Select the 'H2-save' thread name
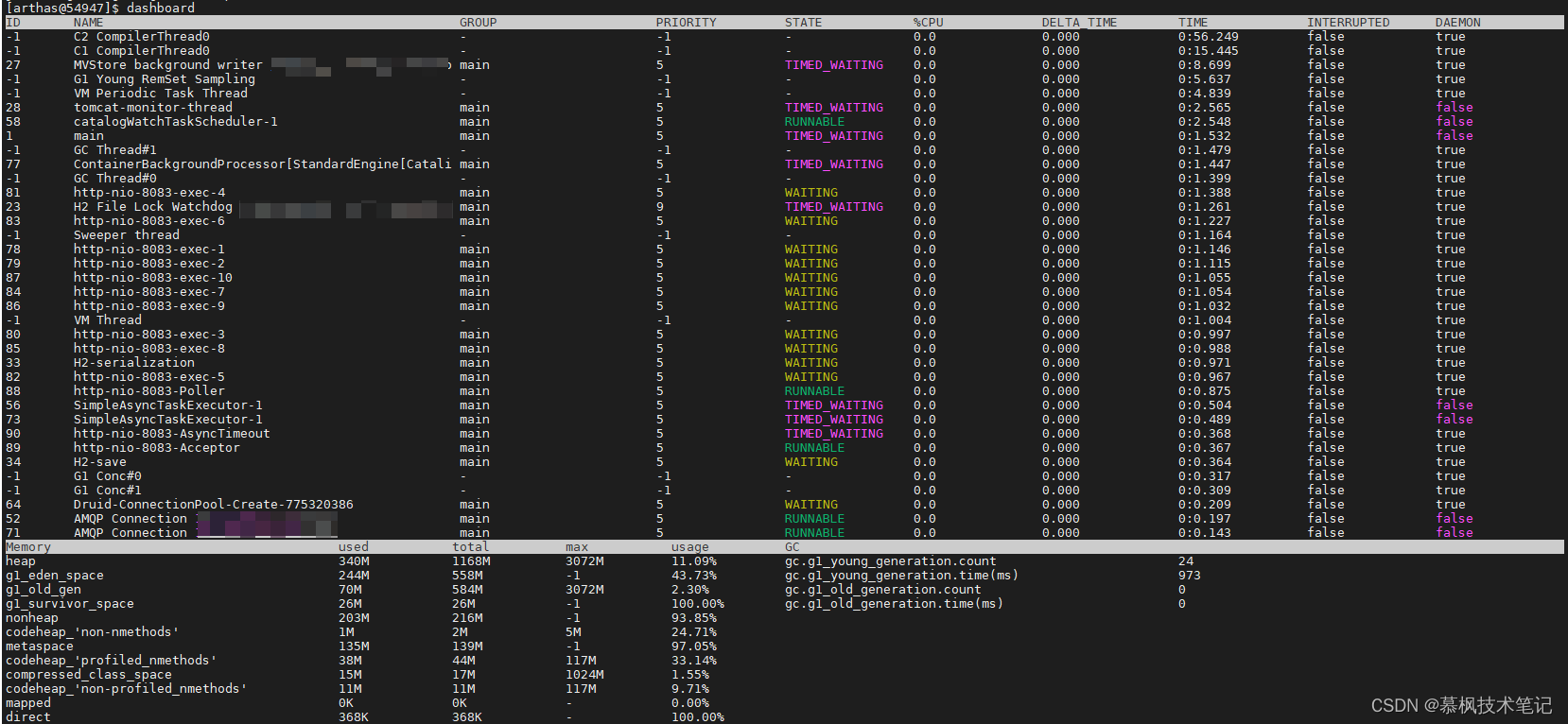This screenshot has width=1568, height=724. pos(100,462)
